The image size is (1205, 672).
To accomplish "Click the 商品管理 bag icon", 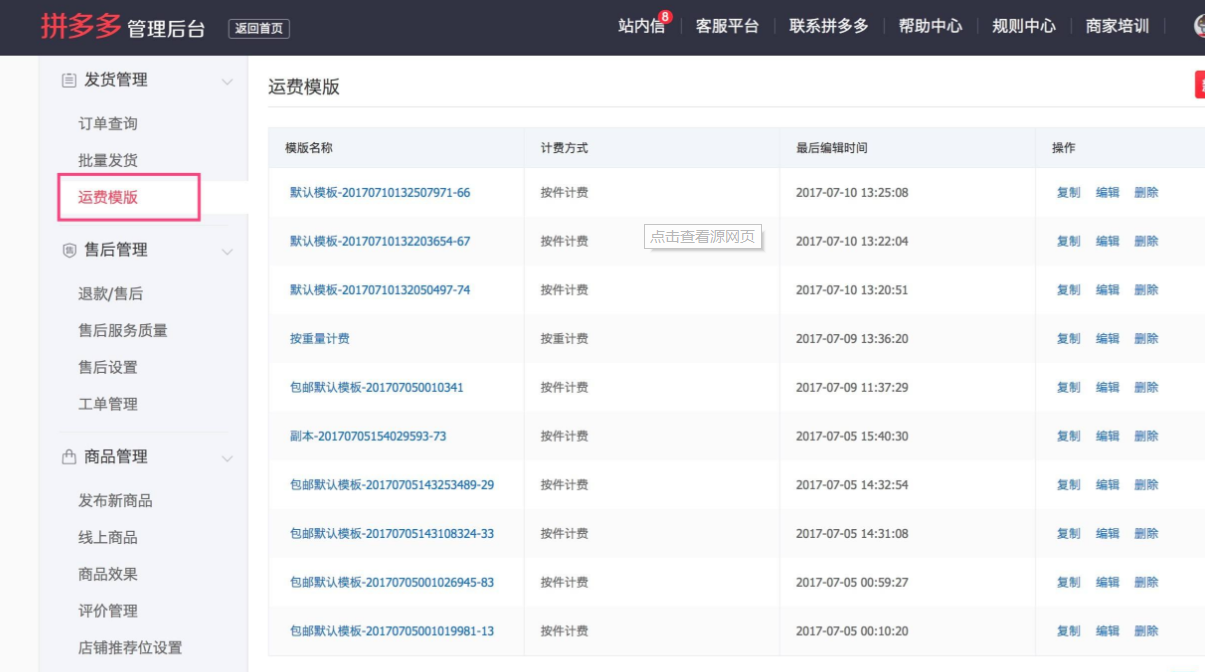I will 69,457.
